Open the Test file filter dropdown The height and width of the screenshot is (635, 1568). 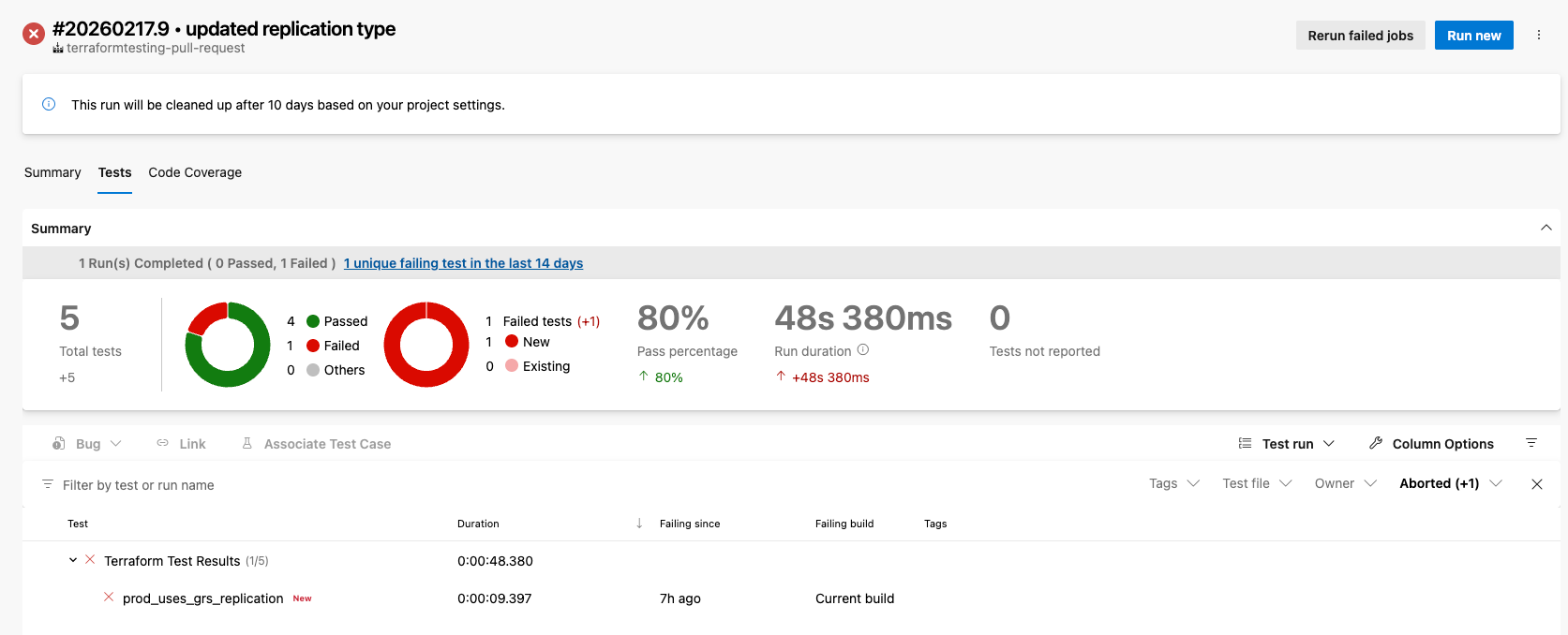point(1257,483)
